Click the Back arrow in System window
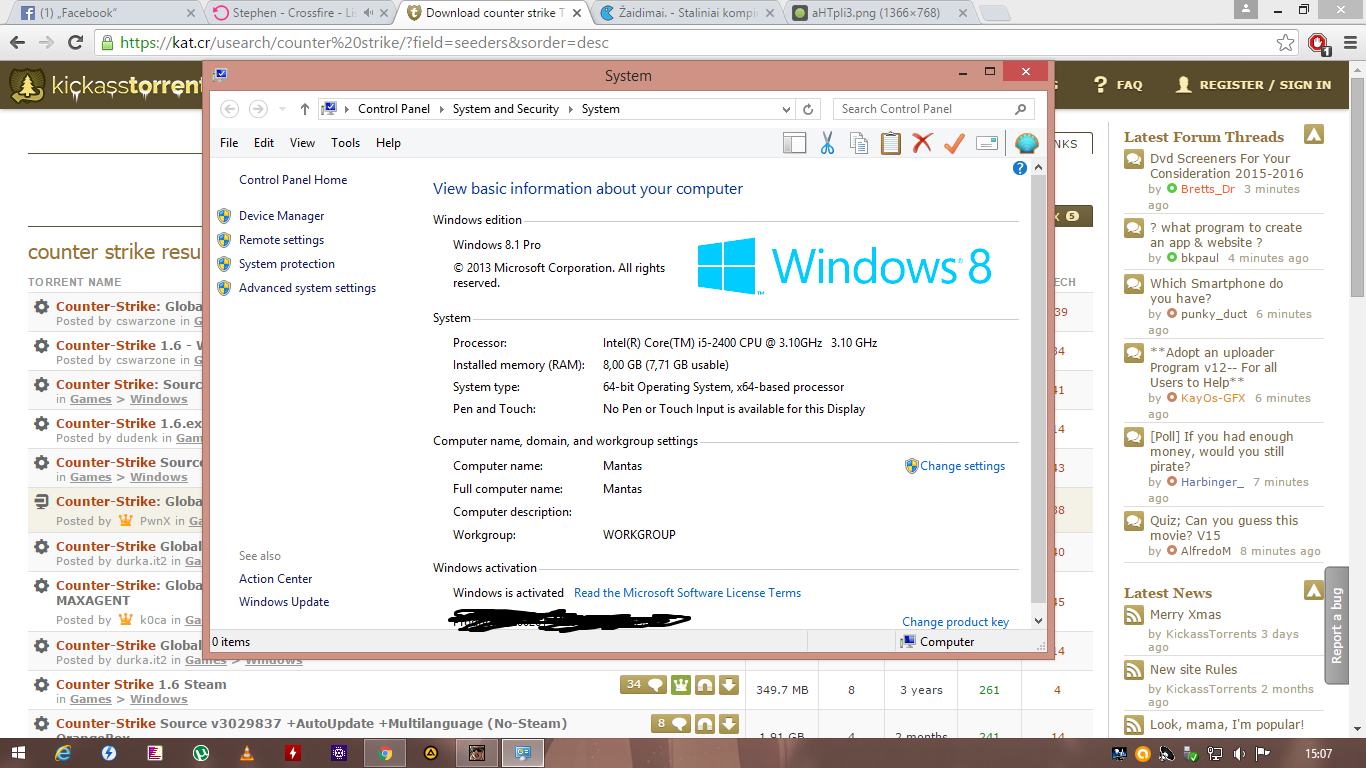Viewport: 1366px width, 768px height. (x=229, y=109)
